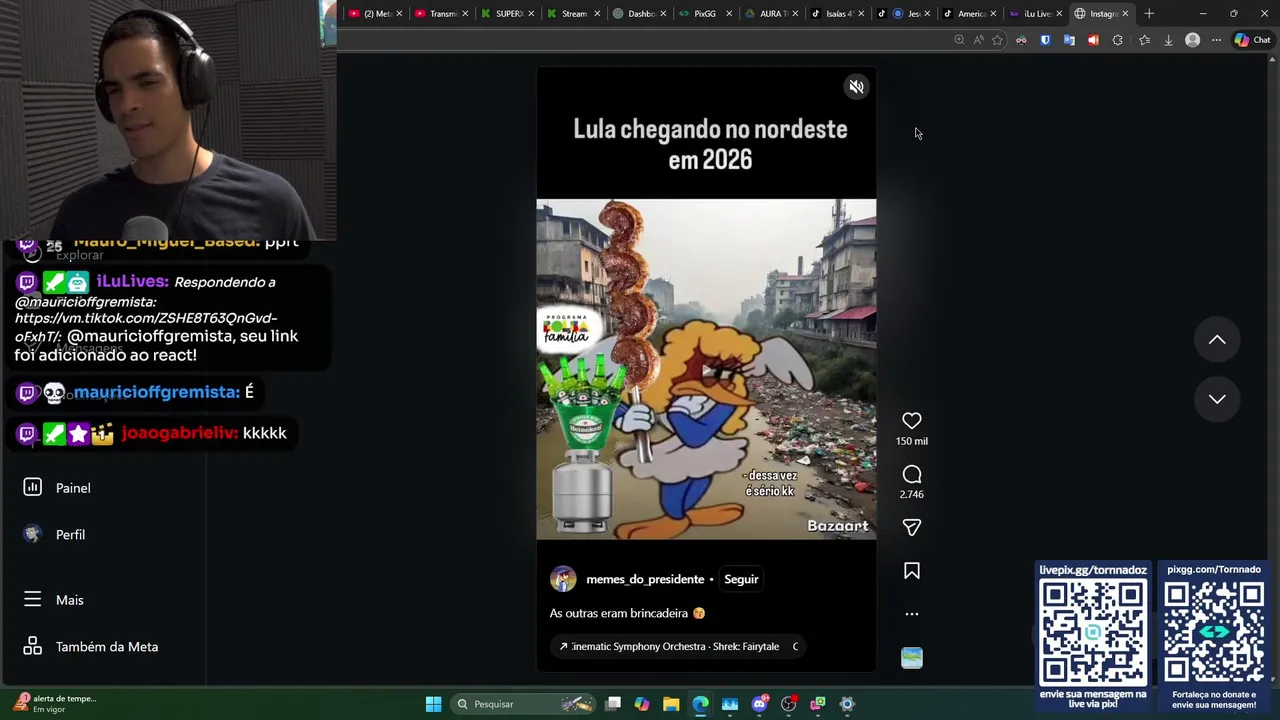Open the Copilot Chat button

1252,40
